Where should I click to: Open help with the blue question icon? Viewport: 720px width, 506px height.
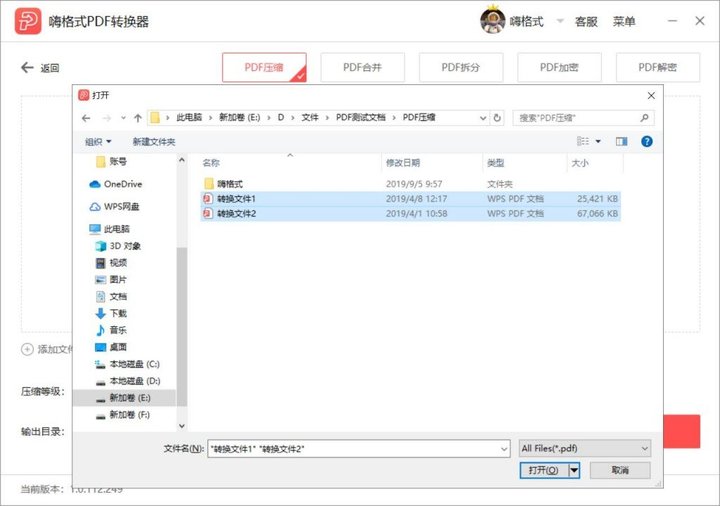click(647, 141)
